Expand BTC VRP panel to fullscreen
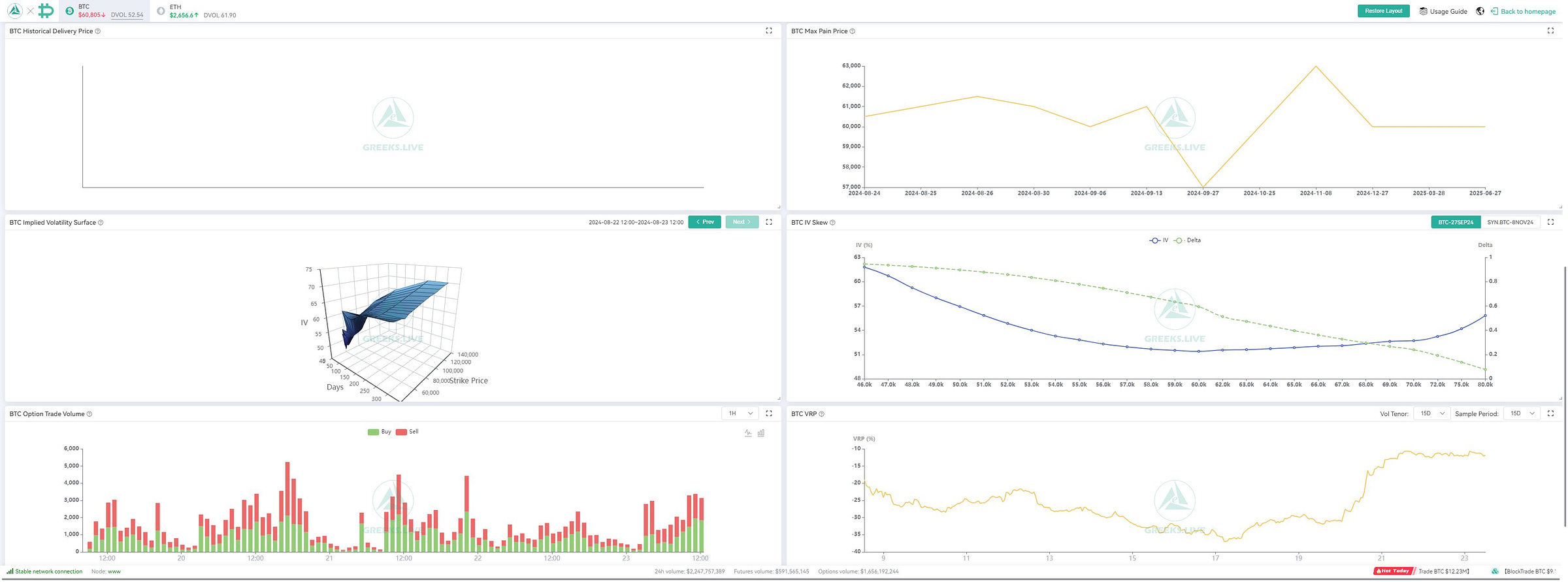The image size is (1568, 582). coord(1550,413)
